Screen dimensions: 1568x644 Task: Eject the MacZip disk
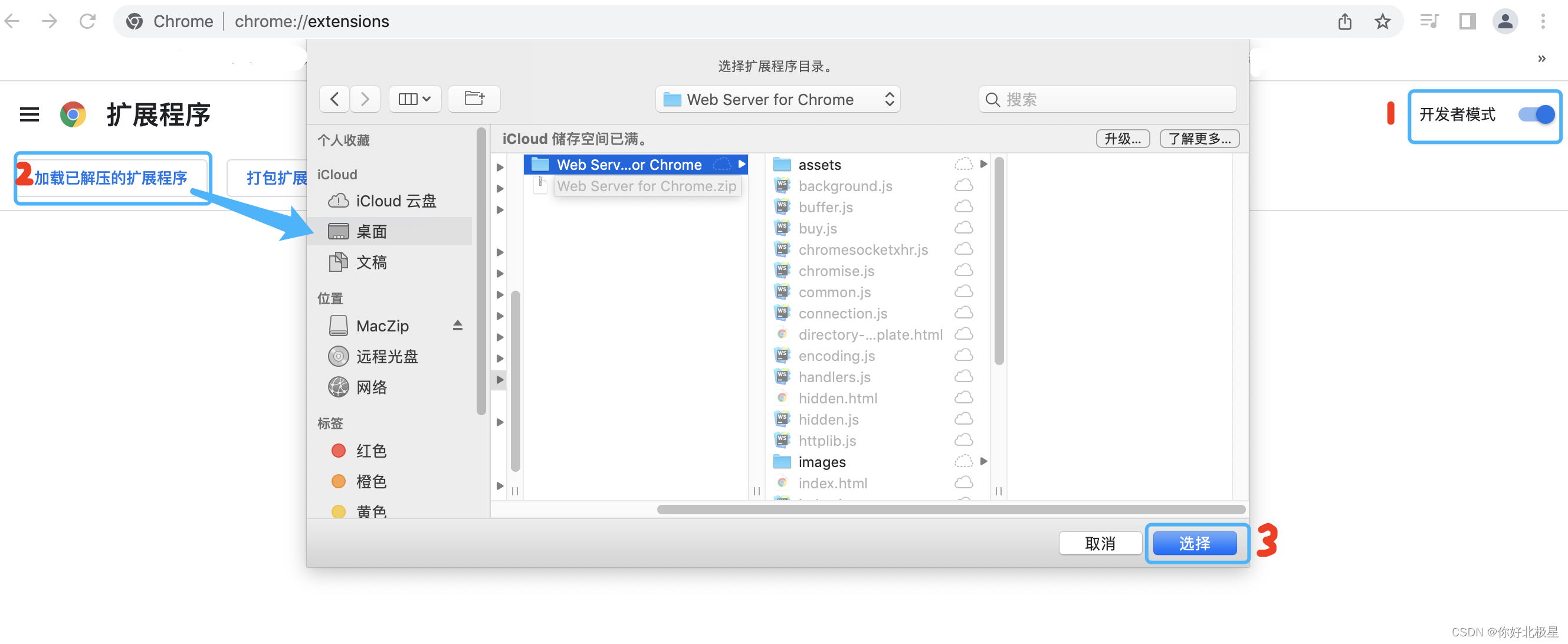(458, 326)
